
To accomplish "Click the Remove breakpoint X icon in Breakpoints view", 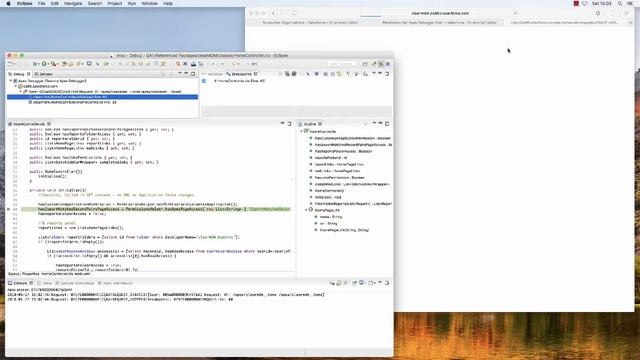I will pos(281,74).
